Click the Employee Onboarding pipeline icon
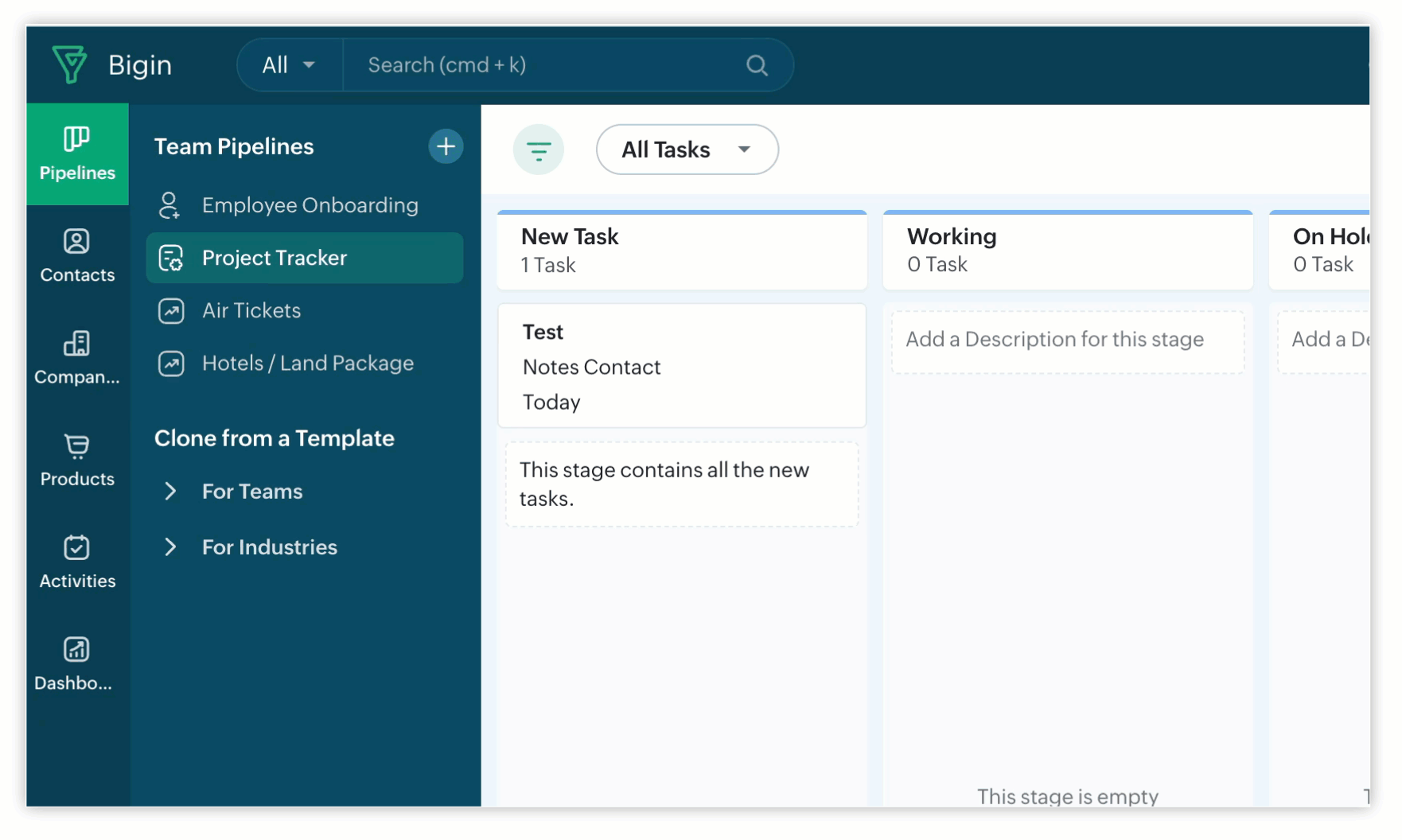Image resolution: width=1402 pixels, height=840 pixels. pos(169,205)
